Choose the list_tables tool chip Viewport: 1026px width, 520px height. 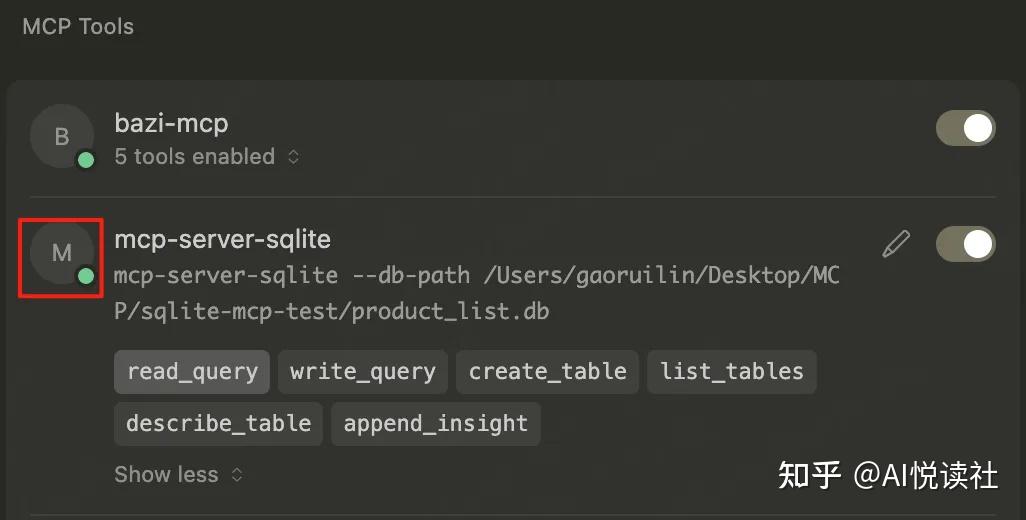point(732,372)
